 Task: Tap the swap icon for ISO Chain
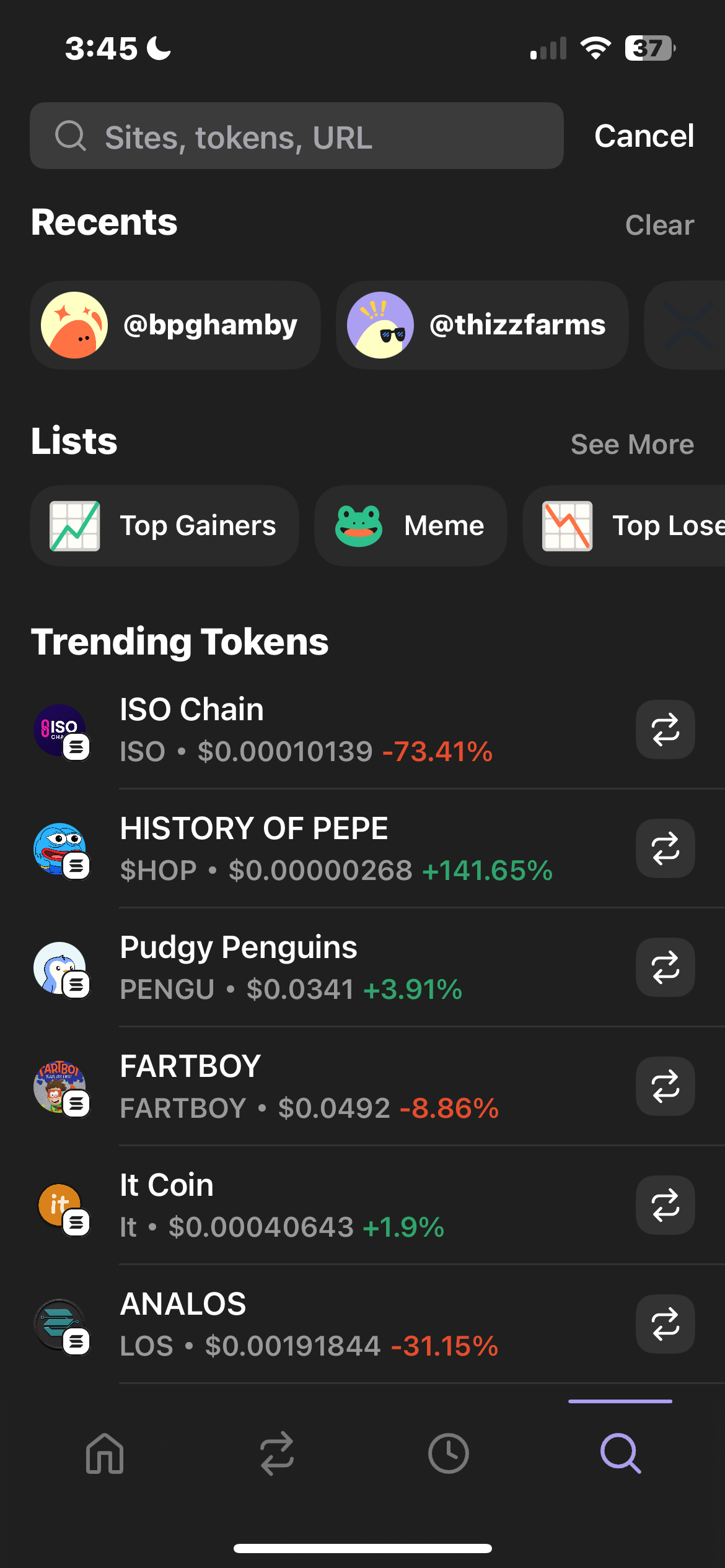(x=665, y=730)
